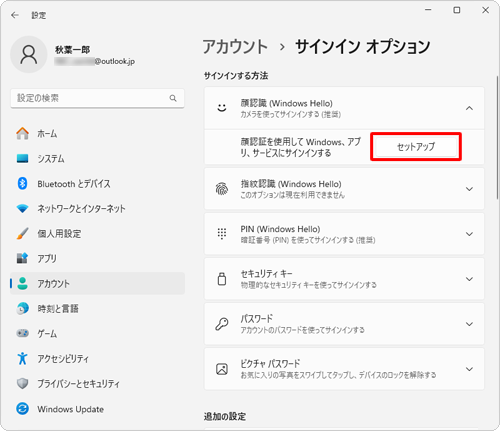
Task: Click the 個人用設定 paintbrush icon
Action: point(22,233)
